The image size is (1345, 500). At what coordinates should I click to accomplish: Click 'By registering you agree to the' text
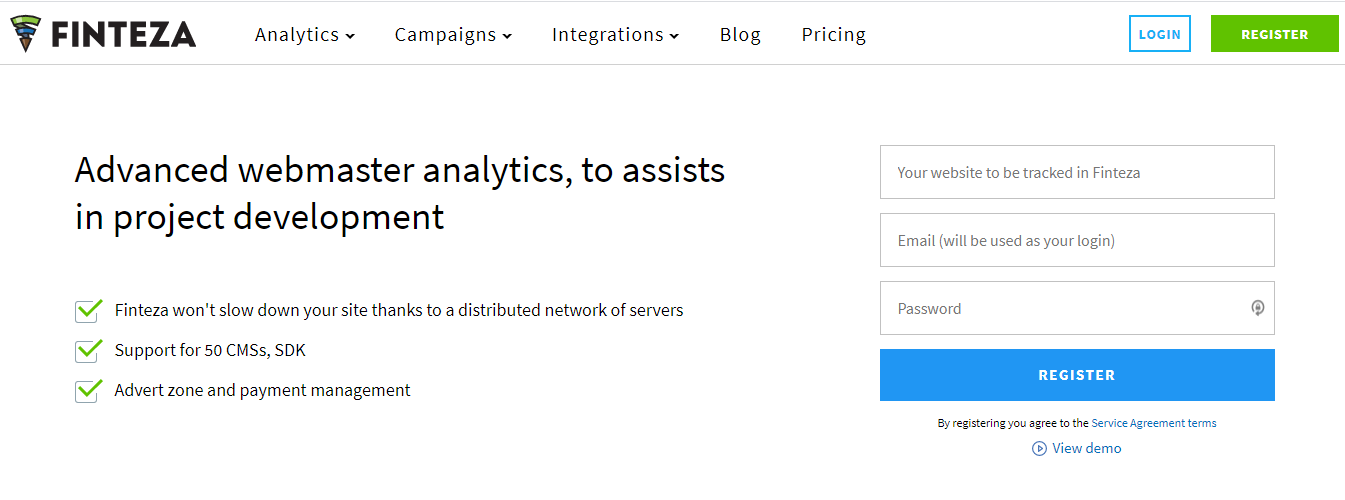(1013, 423)
